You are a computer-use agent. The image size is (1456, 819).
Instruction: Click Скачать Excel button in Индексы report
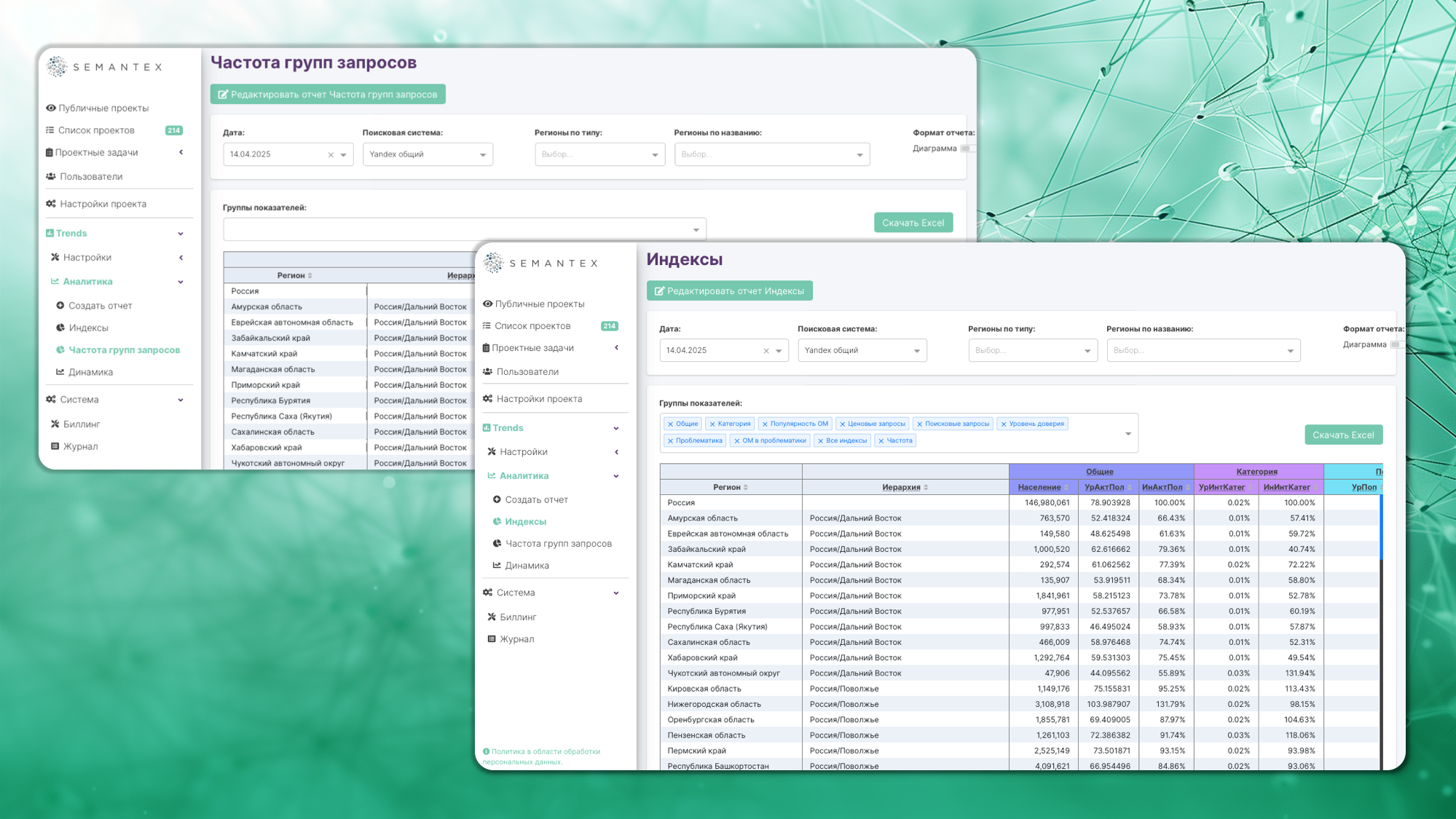[x=1343, y=435]
